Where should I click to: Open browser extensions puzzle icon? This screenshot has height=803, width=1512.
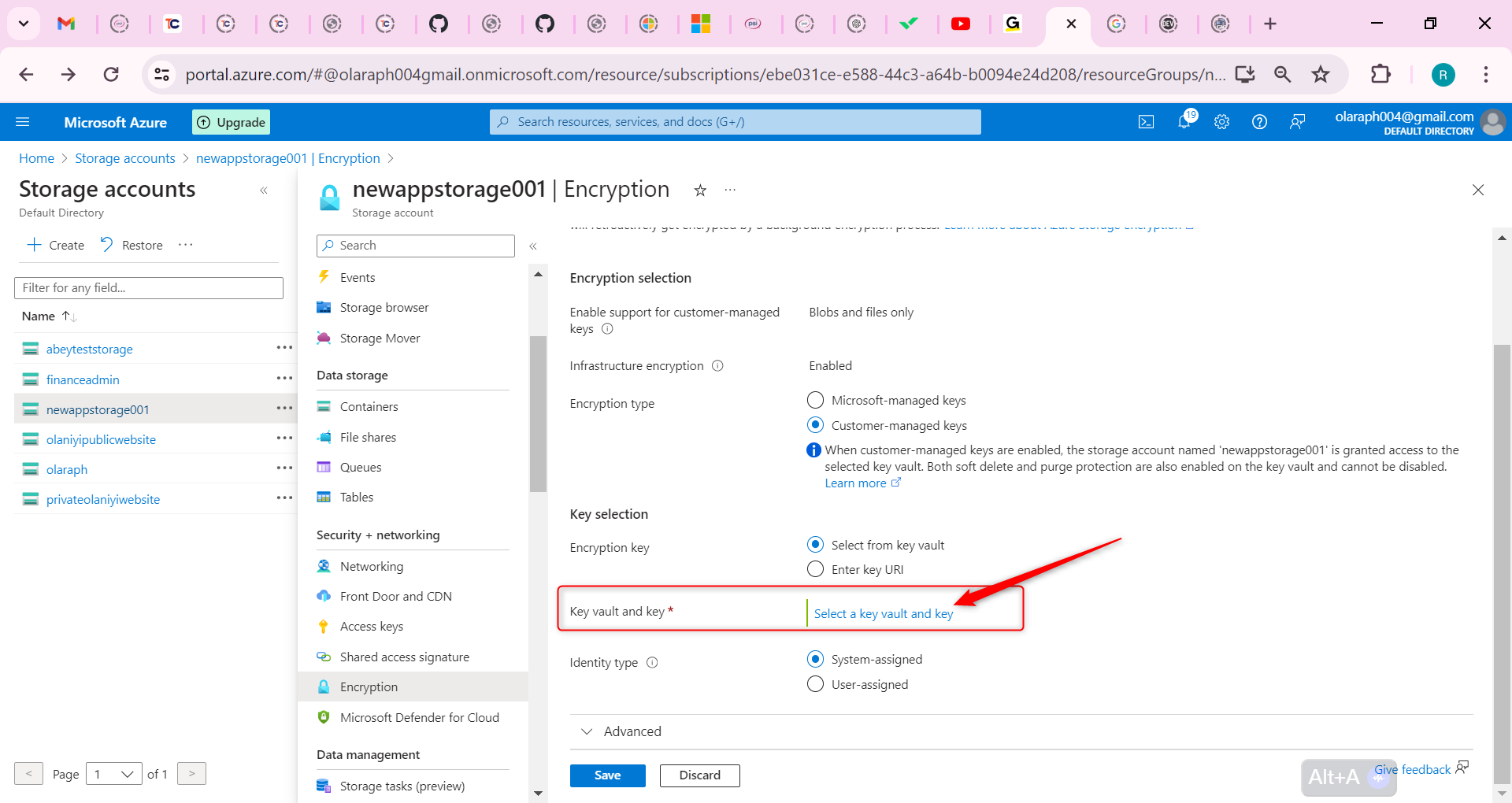pyautogui.click(x=1380, y=75)
